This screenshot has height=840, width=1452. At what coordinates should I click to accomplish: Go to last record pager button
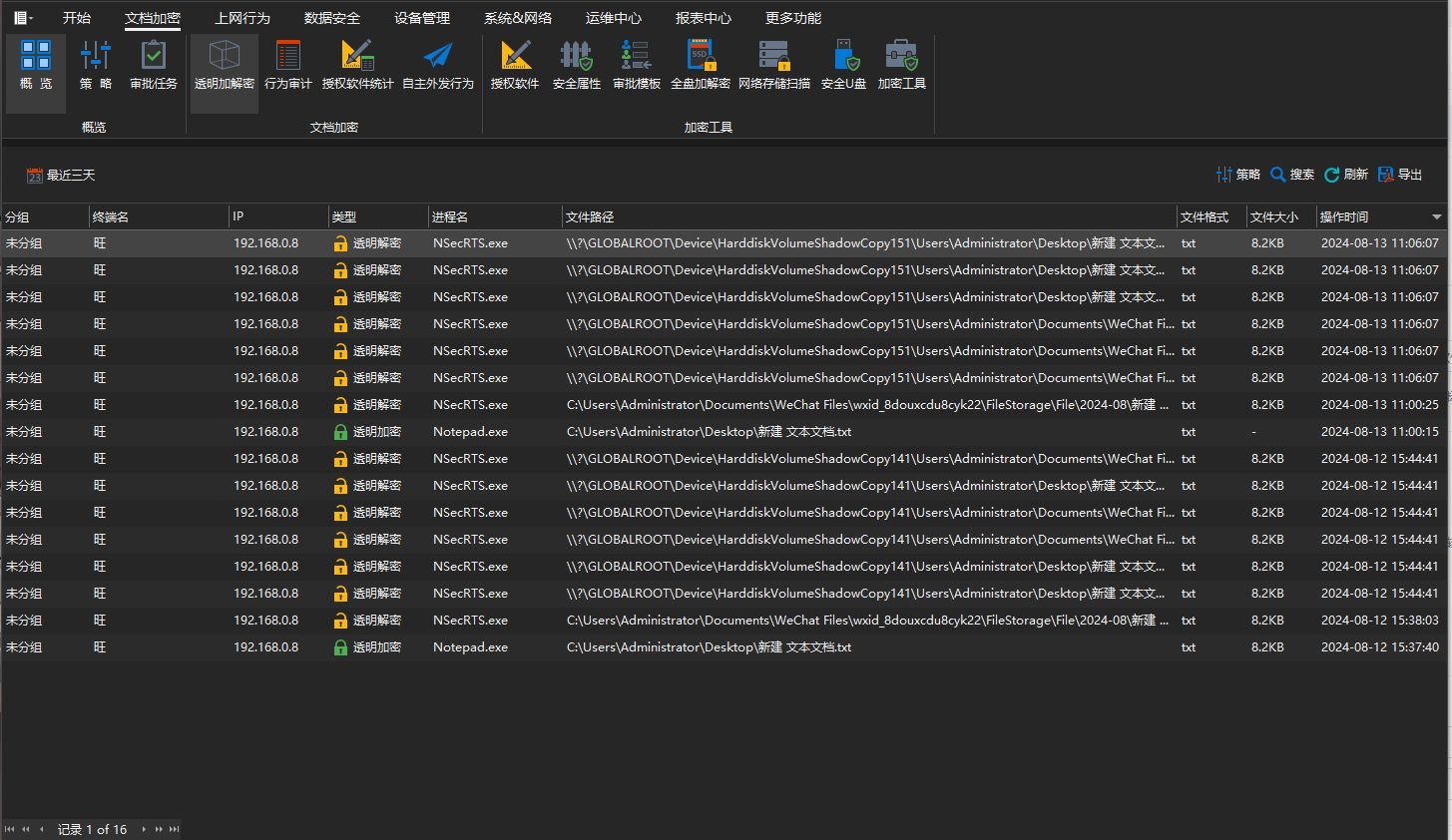point(175,829)
